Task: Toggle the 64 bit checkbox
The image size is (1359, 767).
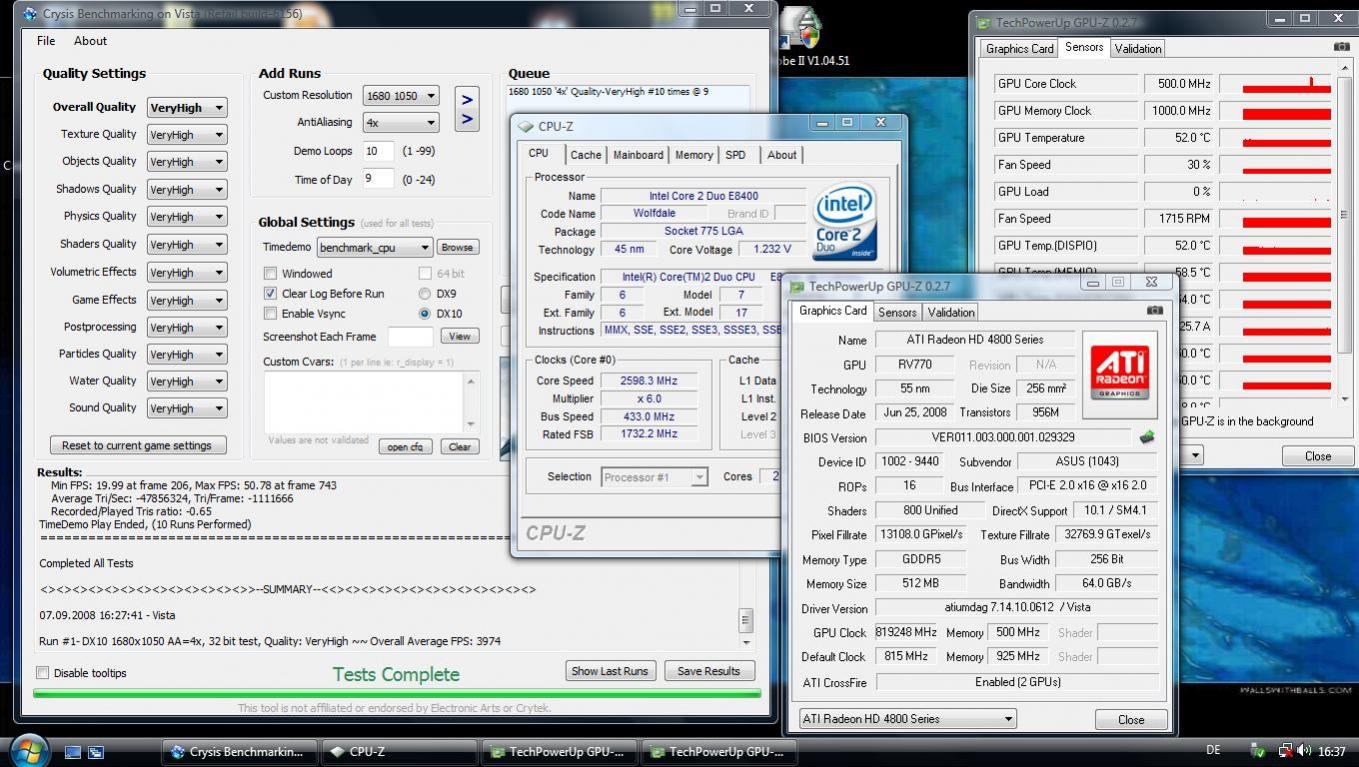Action: pyautogui.click(x=425, y=273)
